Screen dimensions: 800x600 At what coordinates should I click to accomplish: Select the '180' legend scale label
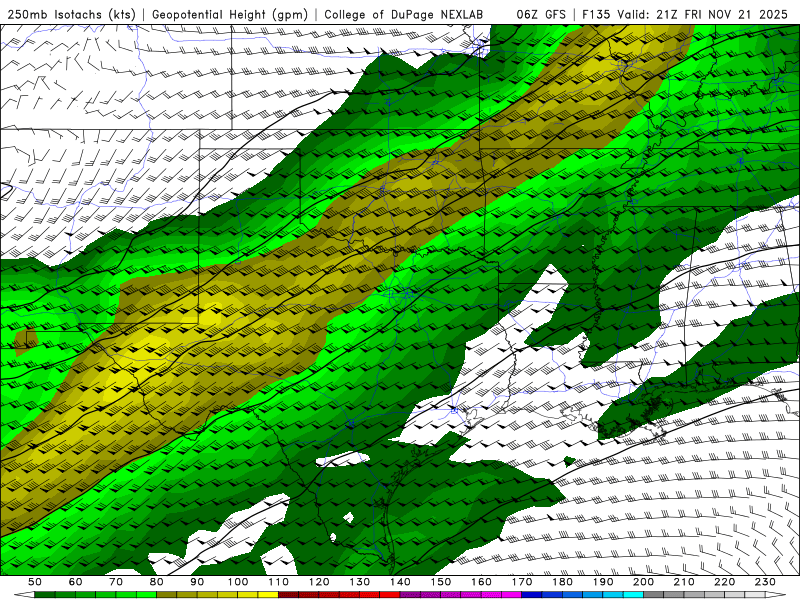pyautogui.click(x=563, y=582)
